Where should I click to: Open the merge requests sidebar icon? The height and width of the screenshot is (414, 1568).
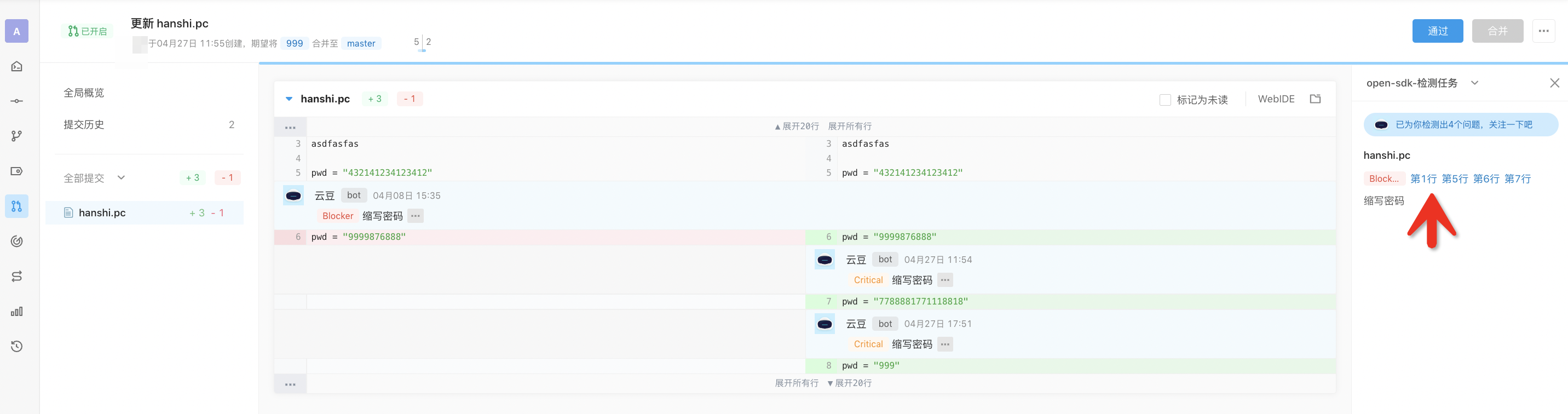[x=16, y=206]
